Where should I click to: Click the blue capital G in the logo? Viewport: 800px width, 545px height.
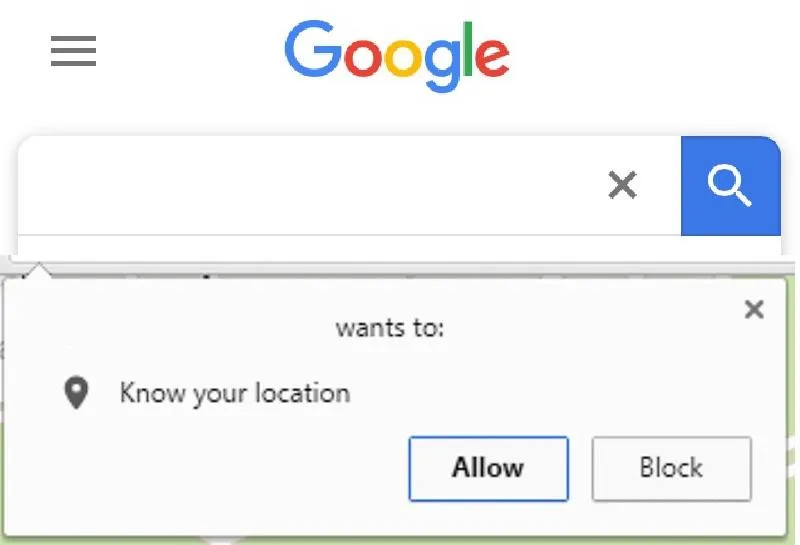313,49
